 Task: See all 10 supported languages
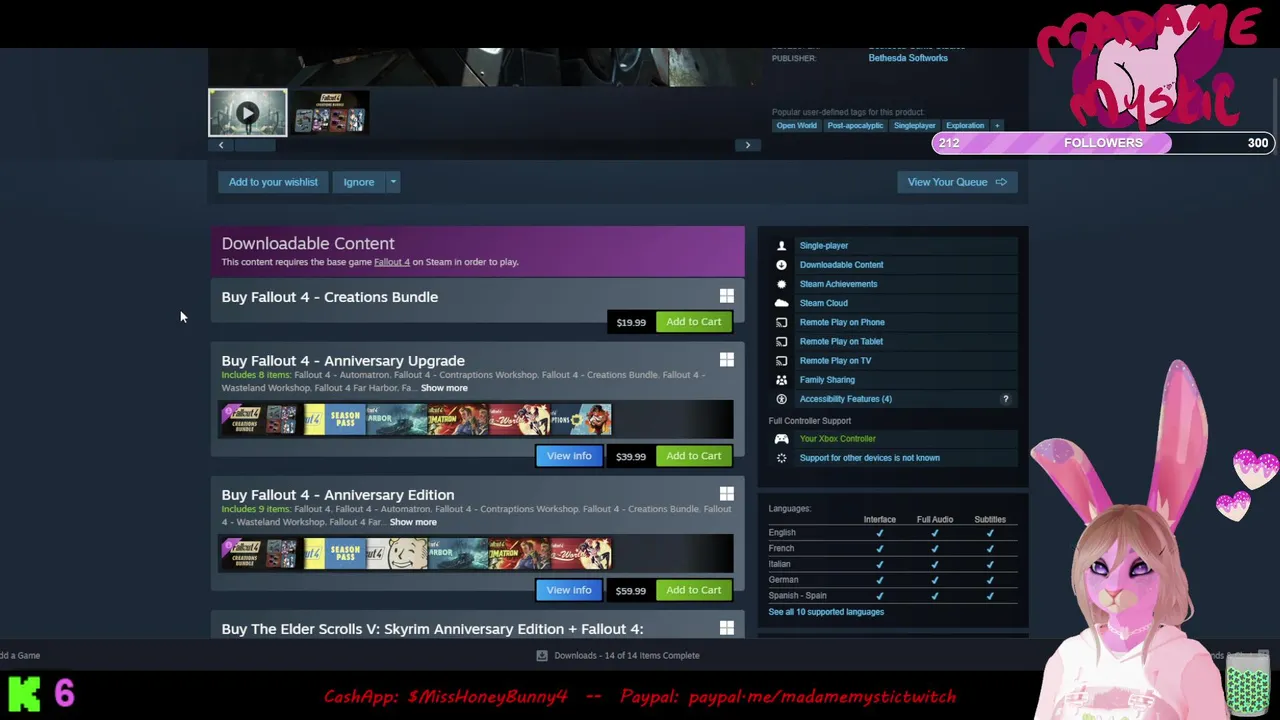[826, 612]
